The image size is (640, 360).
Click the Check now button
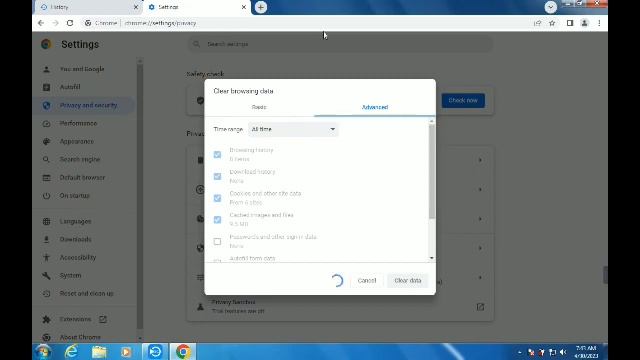pyautogui.click(x=463, y=100)
